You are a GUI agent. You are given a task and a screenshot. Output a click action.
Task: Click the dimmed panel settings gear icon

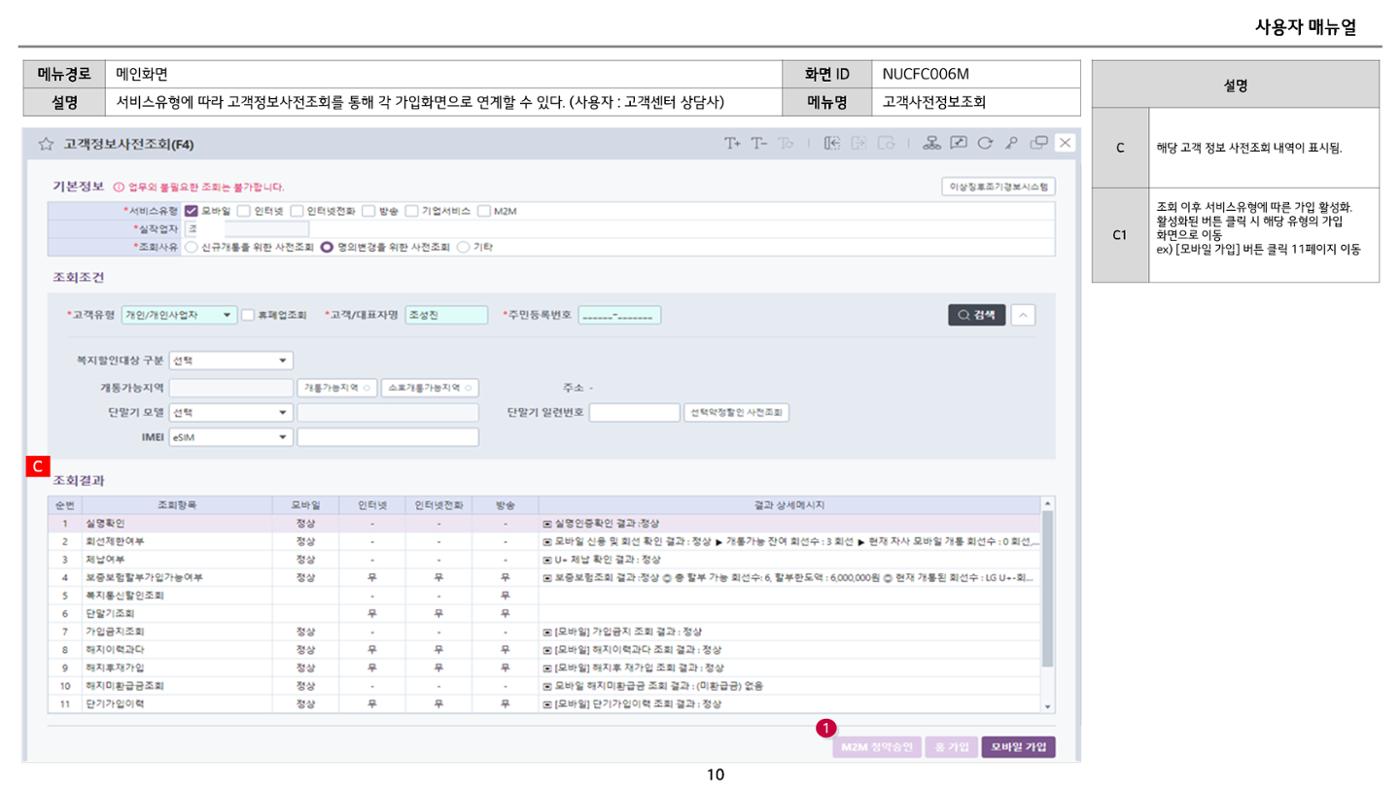coord(884,144)
